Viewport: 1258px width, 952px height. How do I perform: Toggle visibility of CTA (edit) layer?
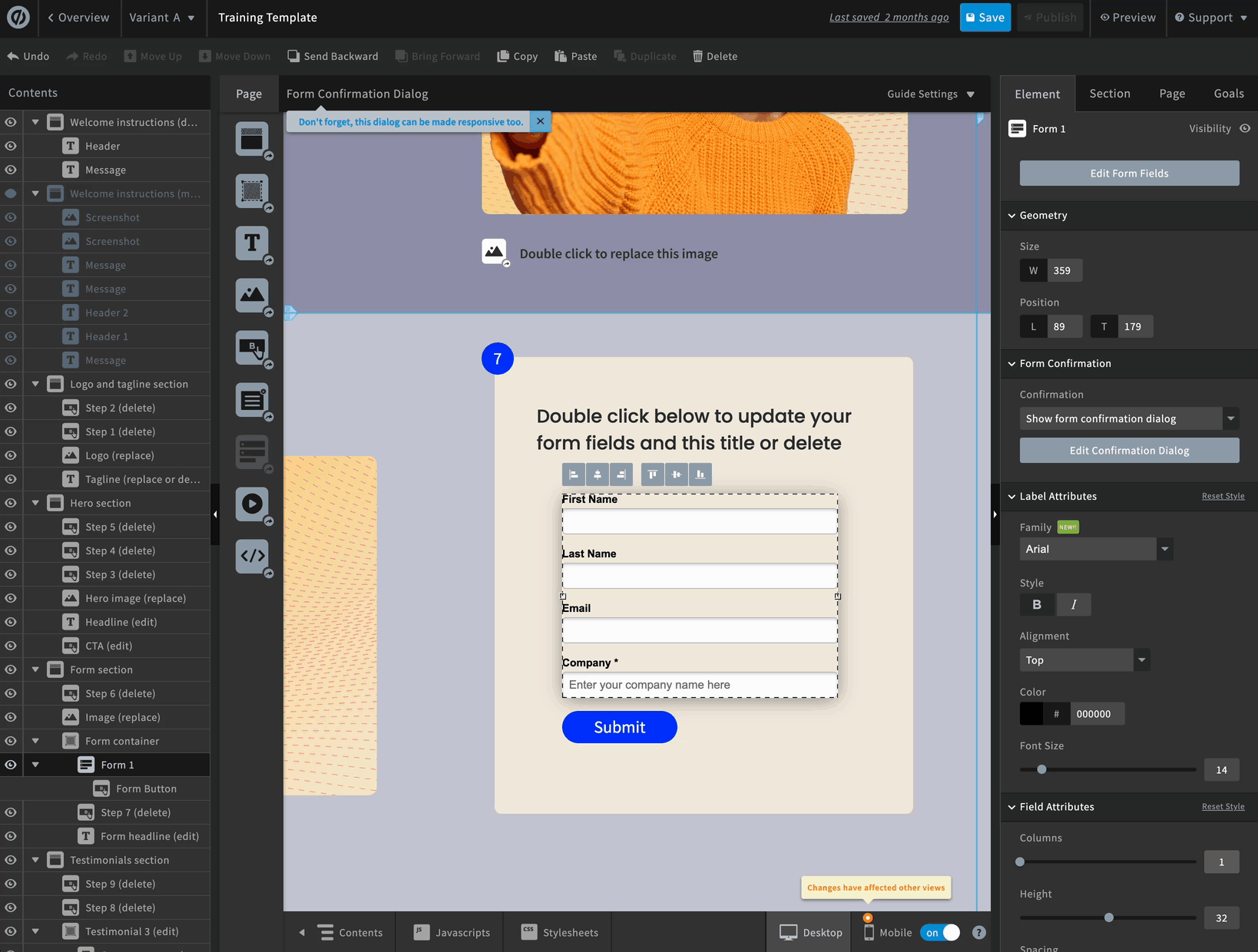(11, 646)
